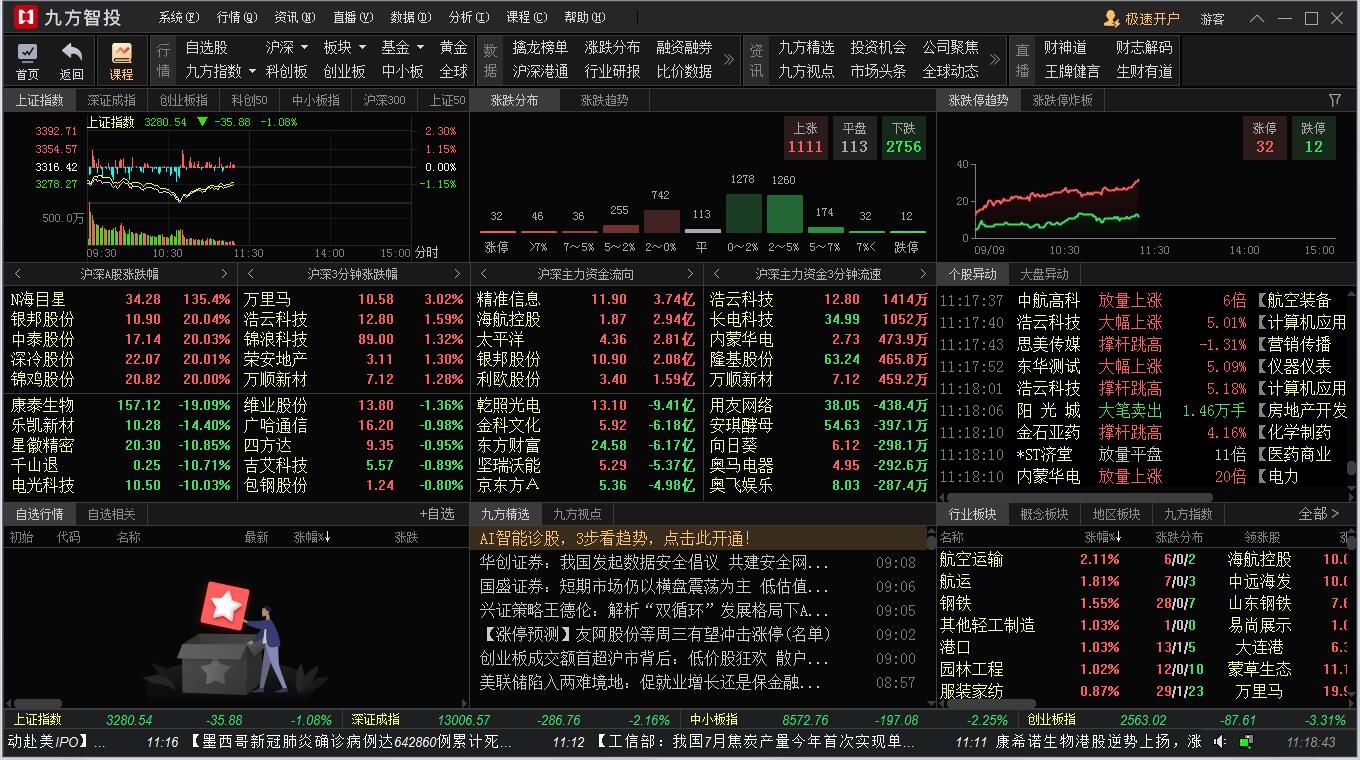Image resolution: width=1360 pixels, height=760 pixels.
Task: Go to previous list in 沪深A股涨跌幅
Action: 17,274
